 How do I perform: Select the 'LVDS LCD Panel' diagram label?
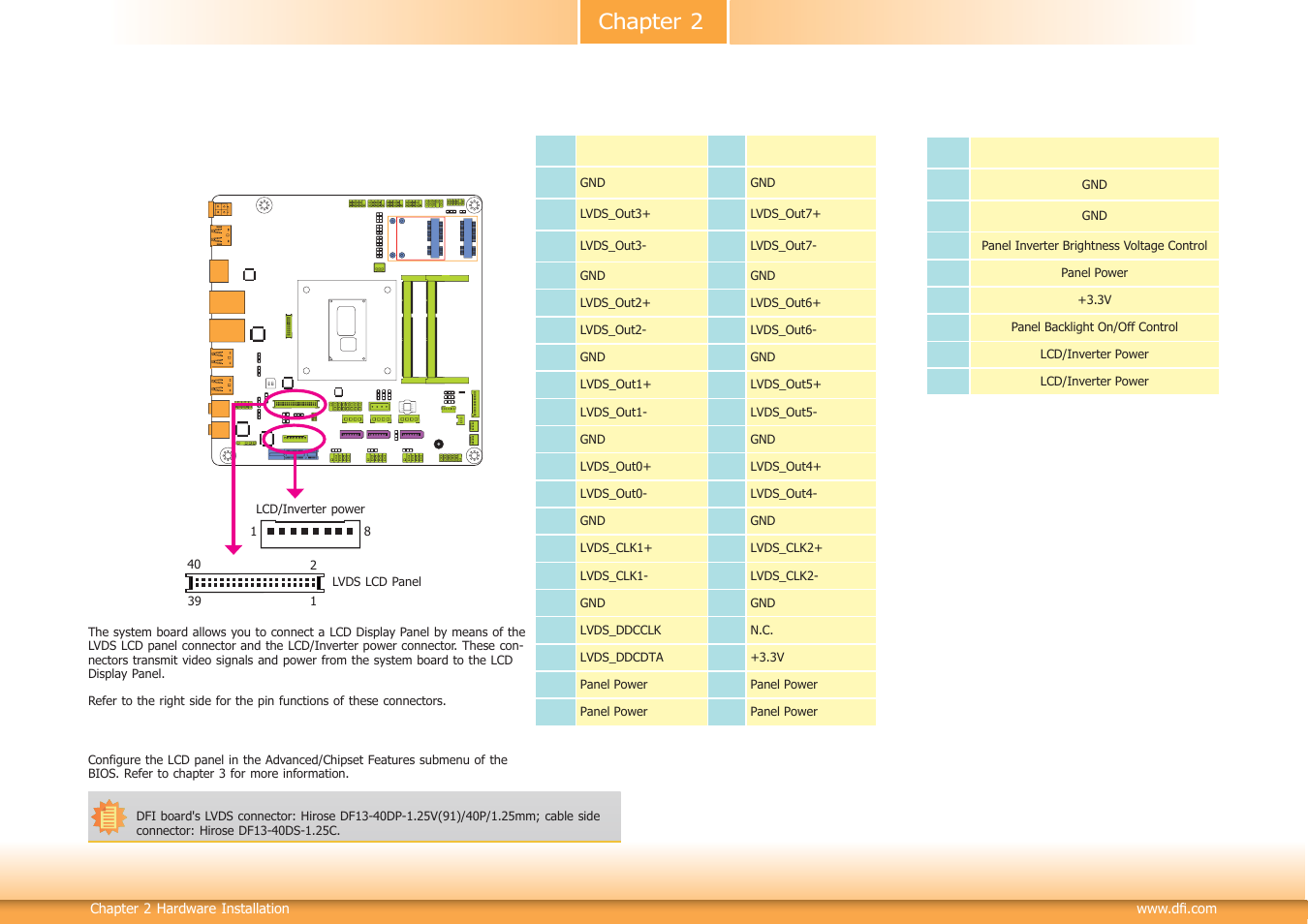click(377, 582)
